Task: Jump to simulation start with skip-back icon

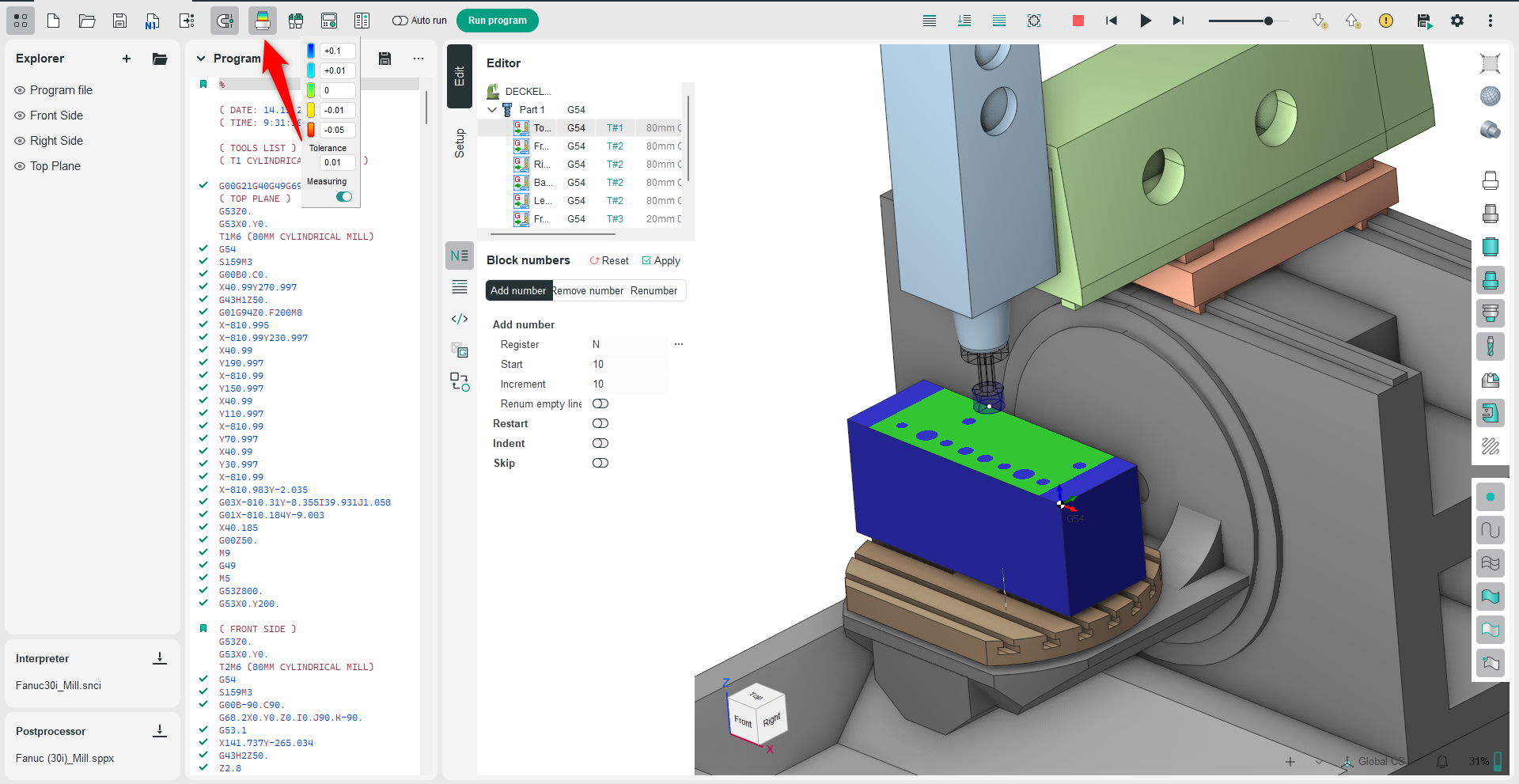Action: (1112, 21)
